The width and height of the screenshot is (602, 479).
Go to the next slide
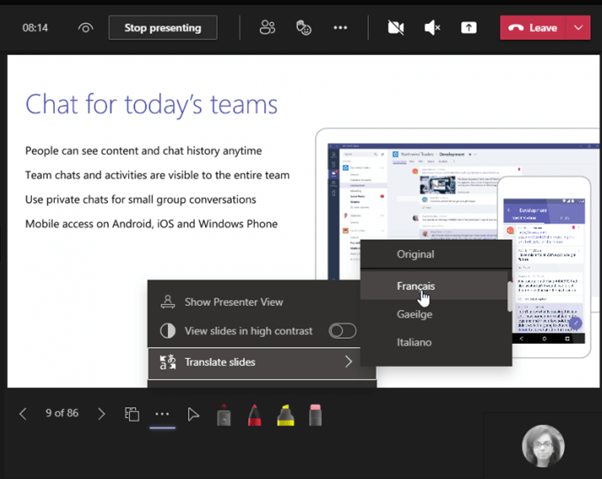[x=101, y=414]
